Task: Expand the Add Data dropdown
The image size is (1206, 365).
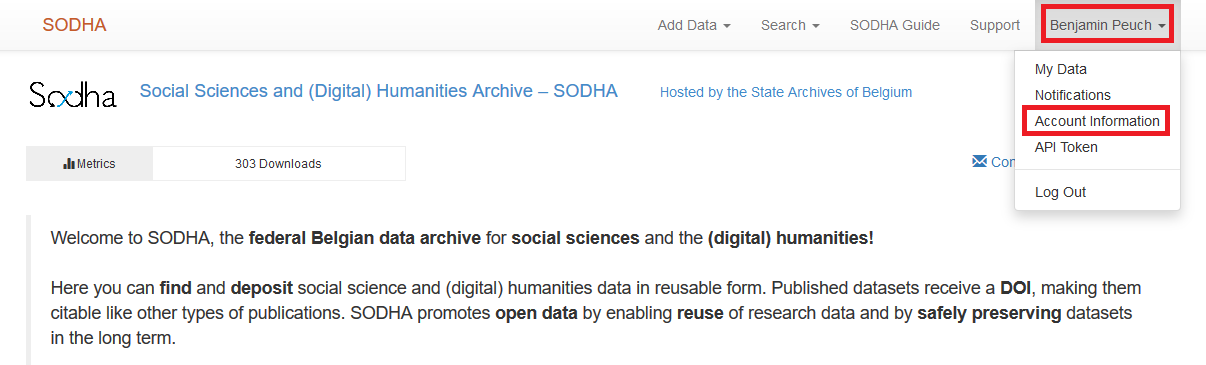Action: [x=694, y=25]
